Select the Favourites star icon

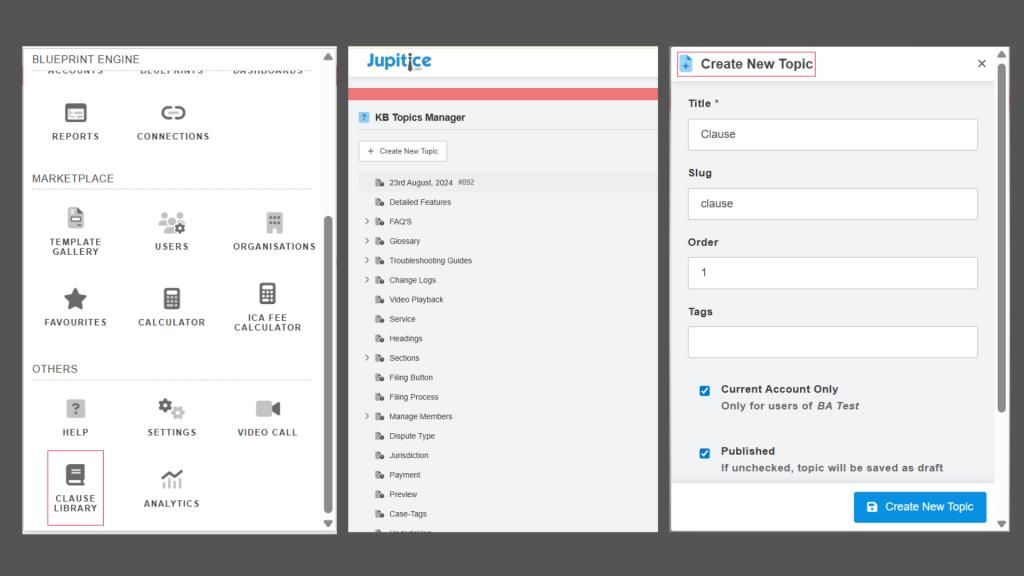[75, 299]
